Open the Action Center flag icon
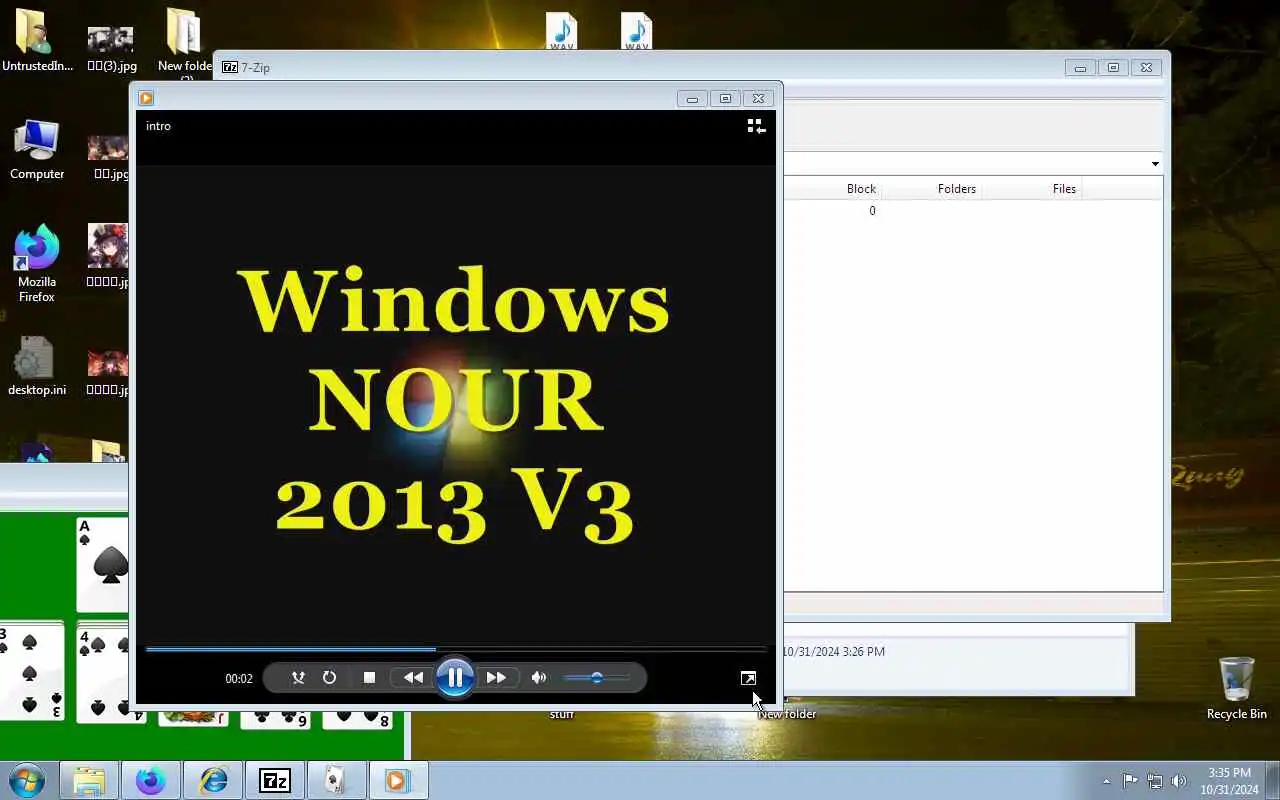 pyautogui.click(x=1130, y=781)
